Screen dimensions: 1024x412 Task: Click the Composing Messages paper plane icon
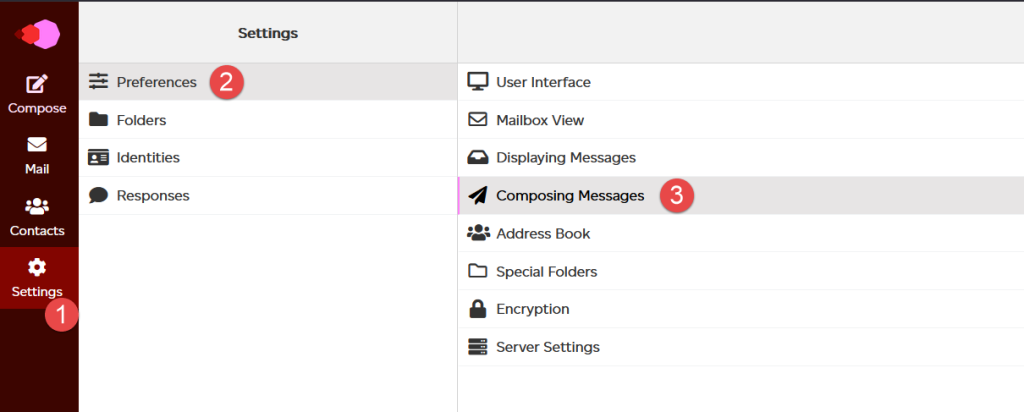pyautogui.click(x=478, y=195)
